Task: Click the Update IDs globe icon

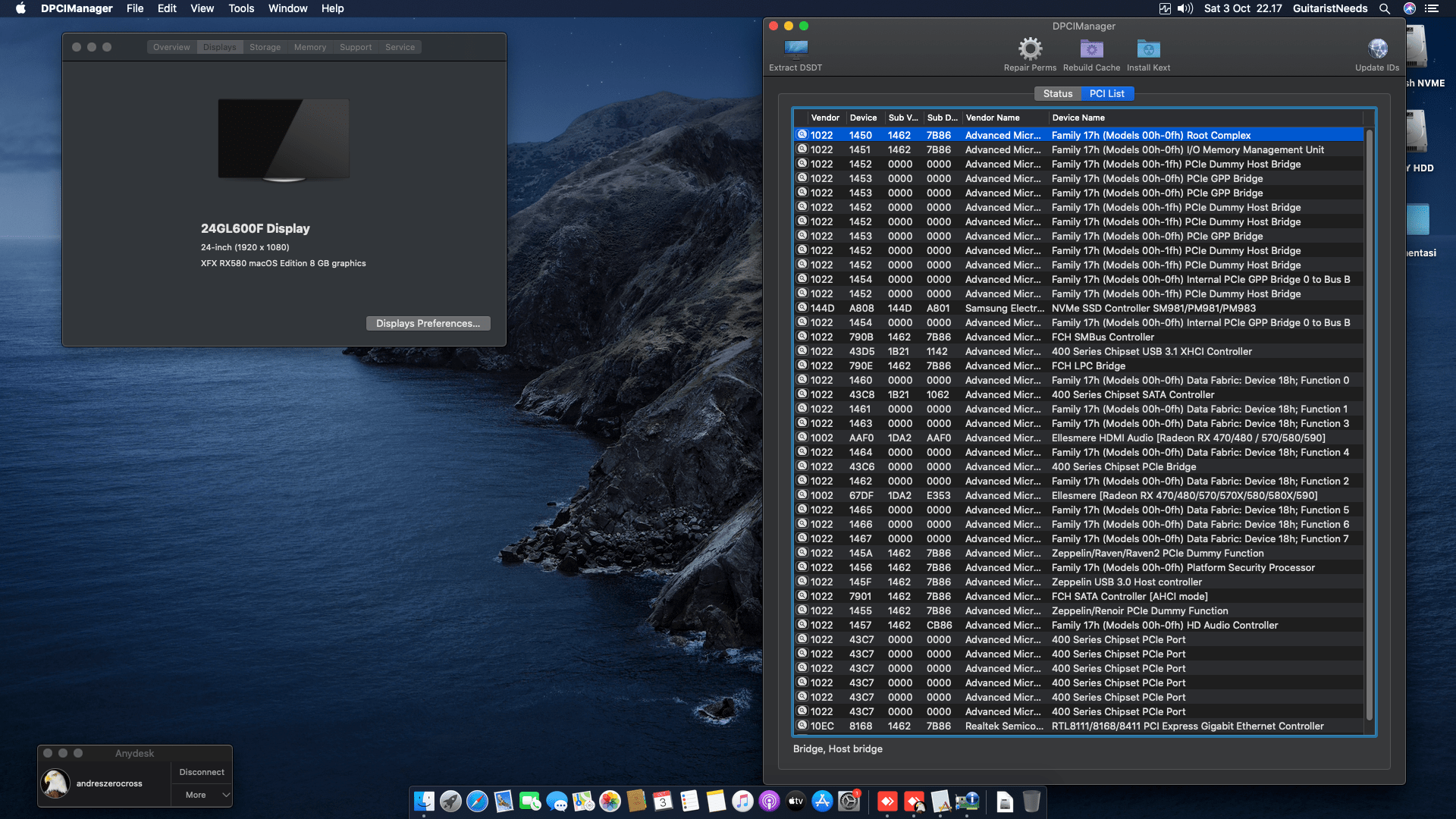Action: pyautogui.click(x=1377, y=49)
